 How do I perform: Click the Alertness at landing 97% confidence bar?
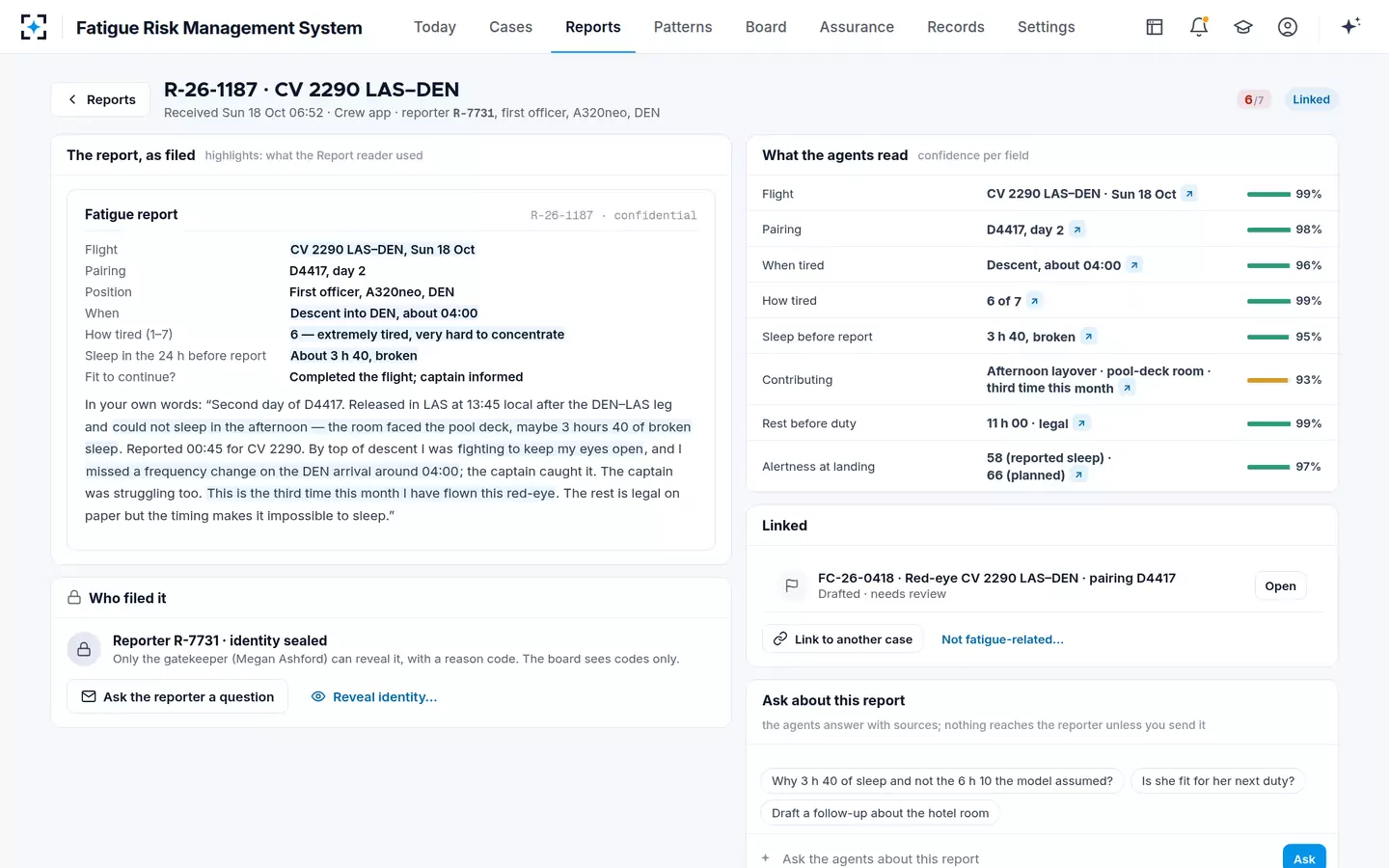(1268, 467)
